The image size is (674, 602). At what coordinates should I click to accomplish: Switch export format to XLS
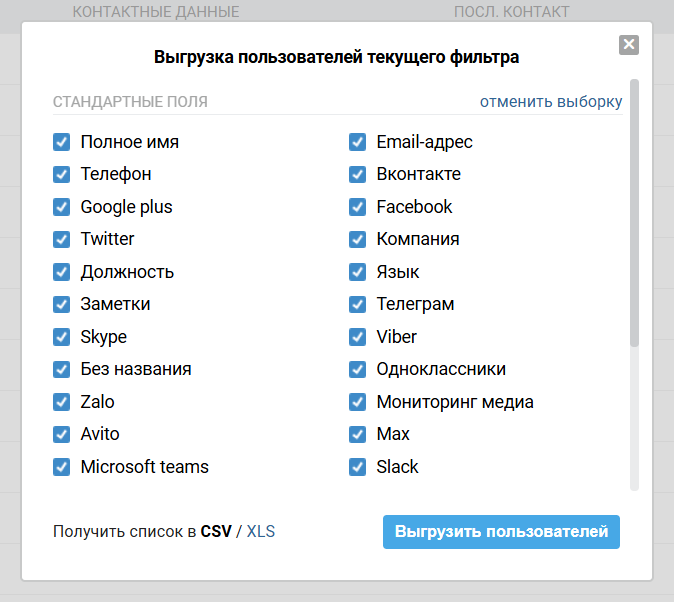tap(261, 532)
